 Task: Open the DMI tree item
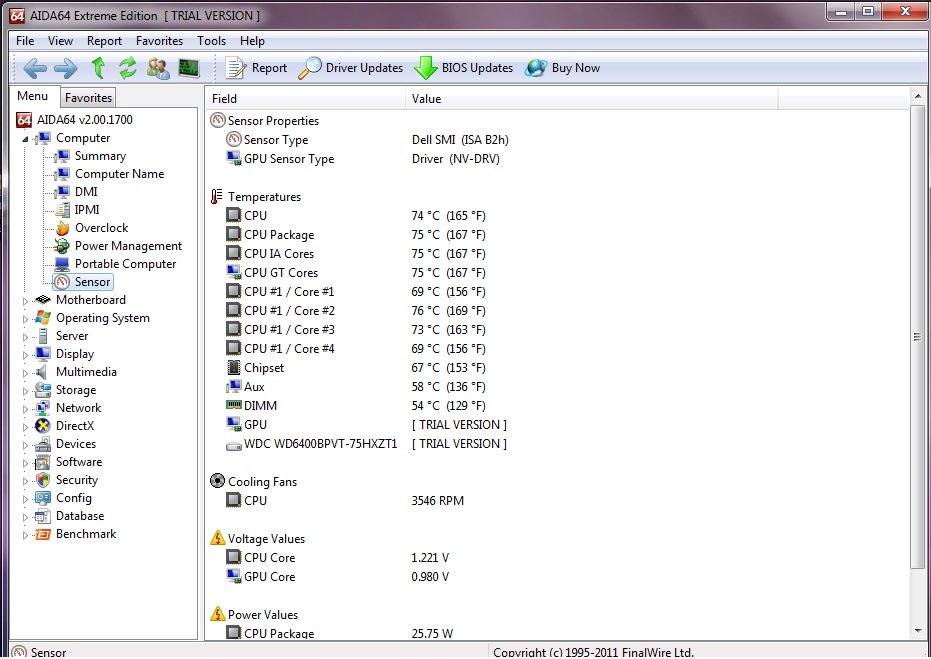click(x=86, y=192)
